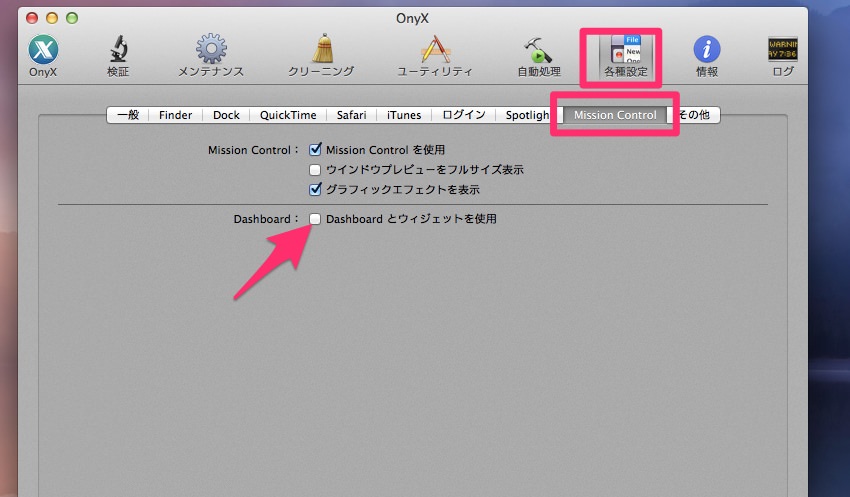Screen dimensions: 850x497
Task: Open the クリーニング broom toolbar icon
Action: tap(321, 55)
